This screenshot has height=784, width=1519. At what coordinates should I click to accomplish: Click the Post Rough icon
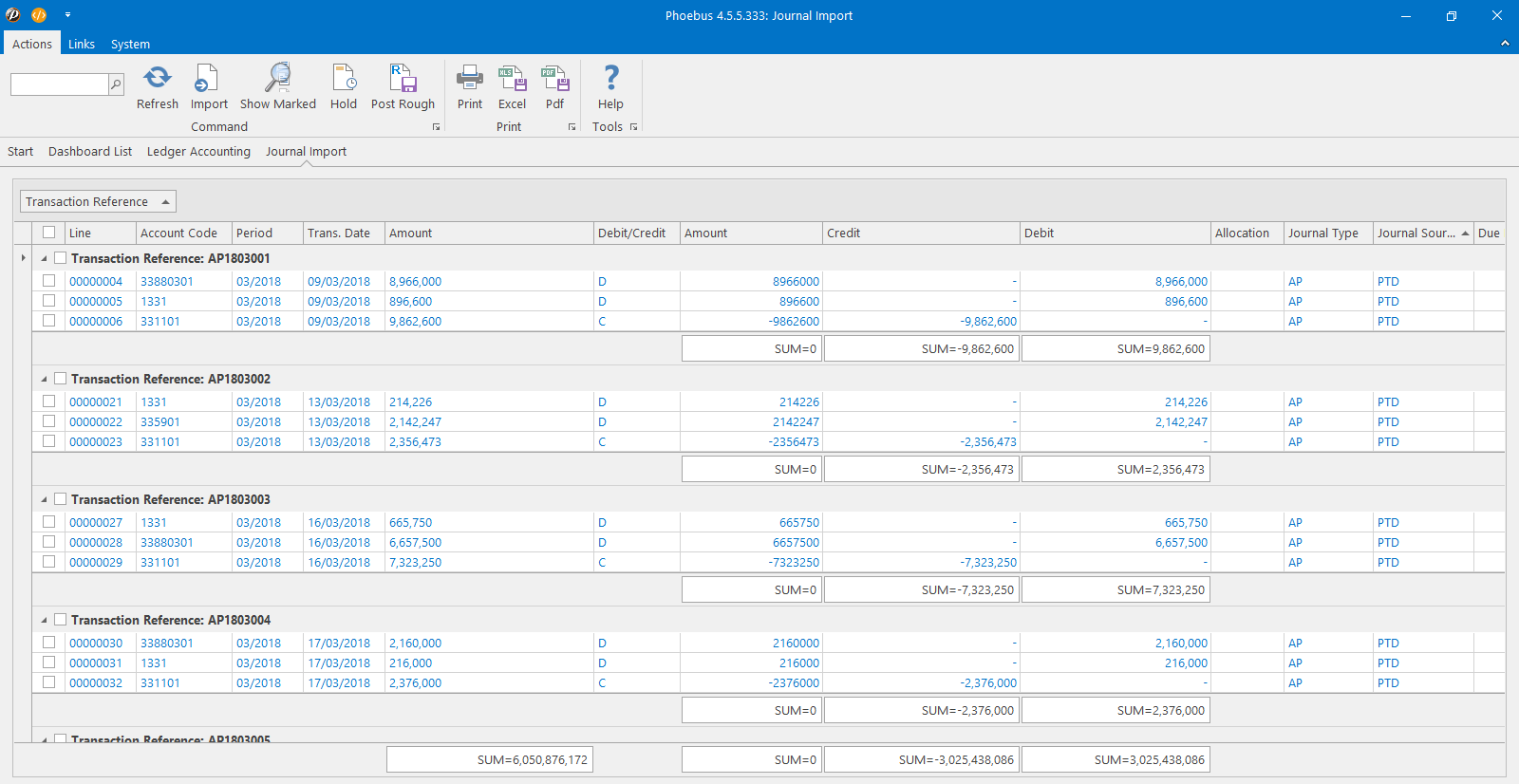click(403, 78)
